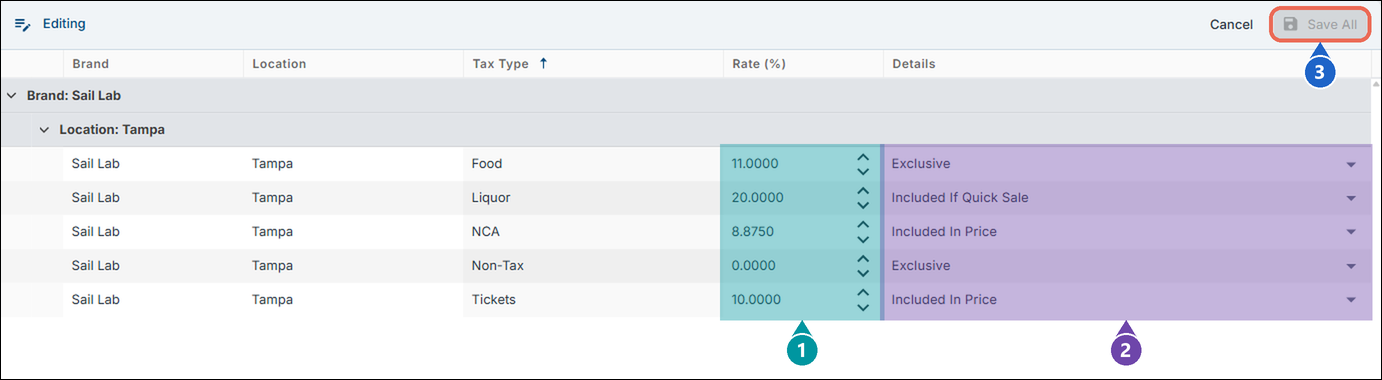Sort by the Location column header
The image size is (1382, 380).
point(279,64)
